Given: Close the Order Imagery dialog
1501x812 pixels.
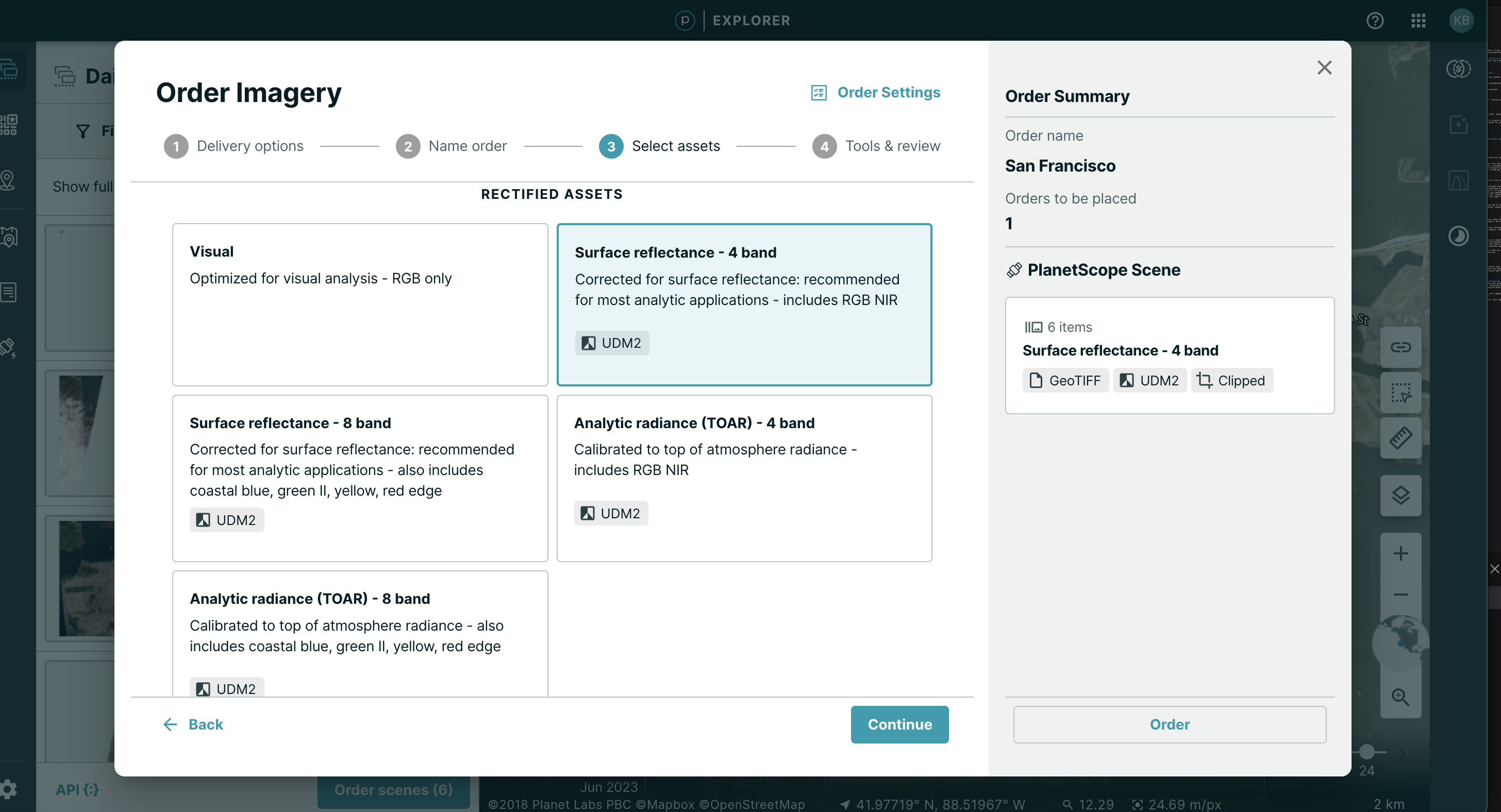Looking at the screenshot, I should pyautogui.click(x=1324, y=67).
